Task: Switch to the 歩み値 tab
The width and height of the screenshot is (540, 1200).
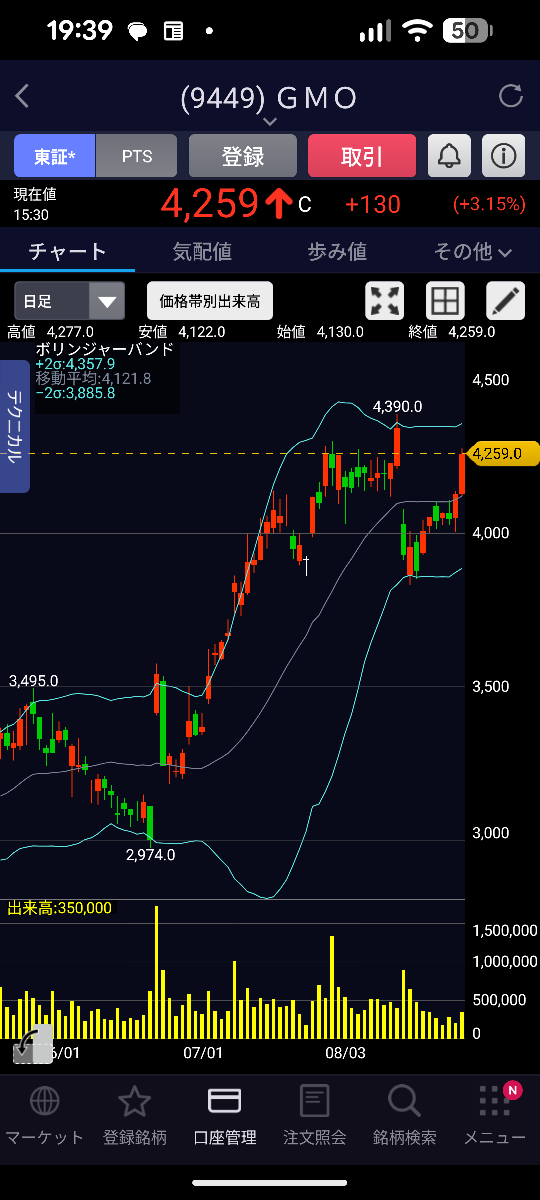Action: pos(337,252)
